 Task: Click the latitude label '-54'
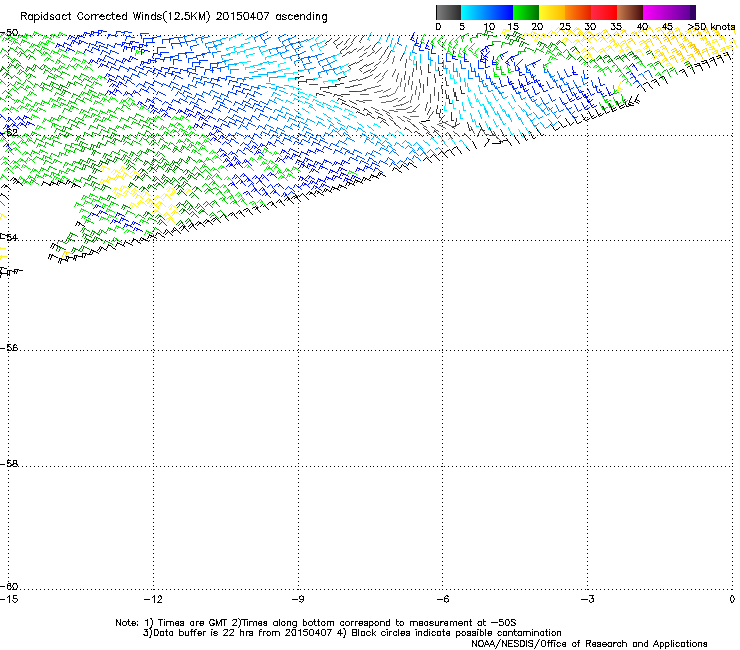tap(9, 237)
